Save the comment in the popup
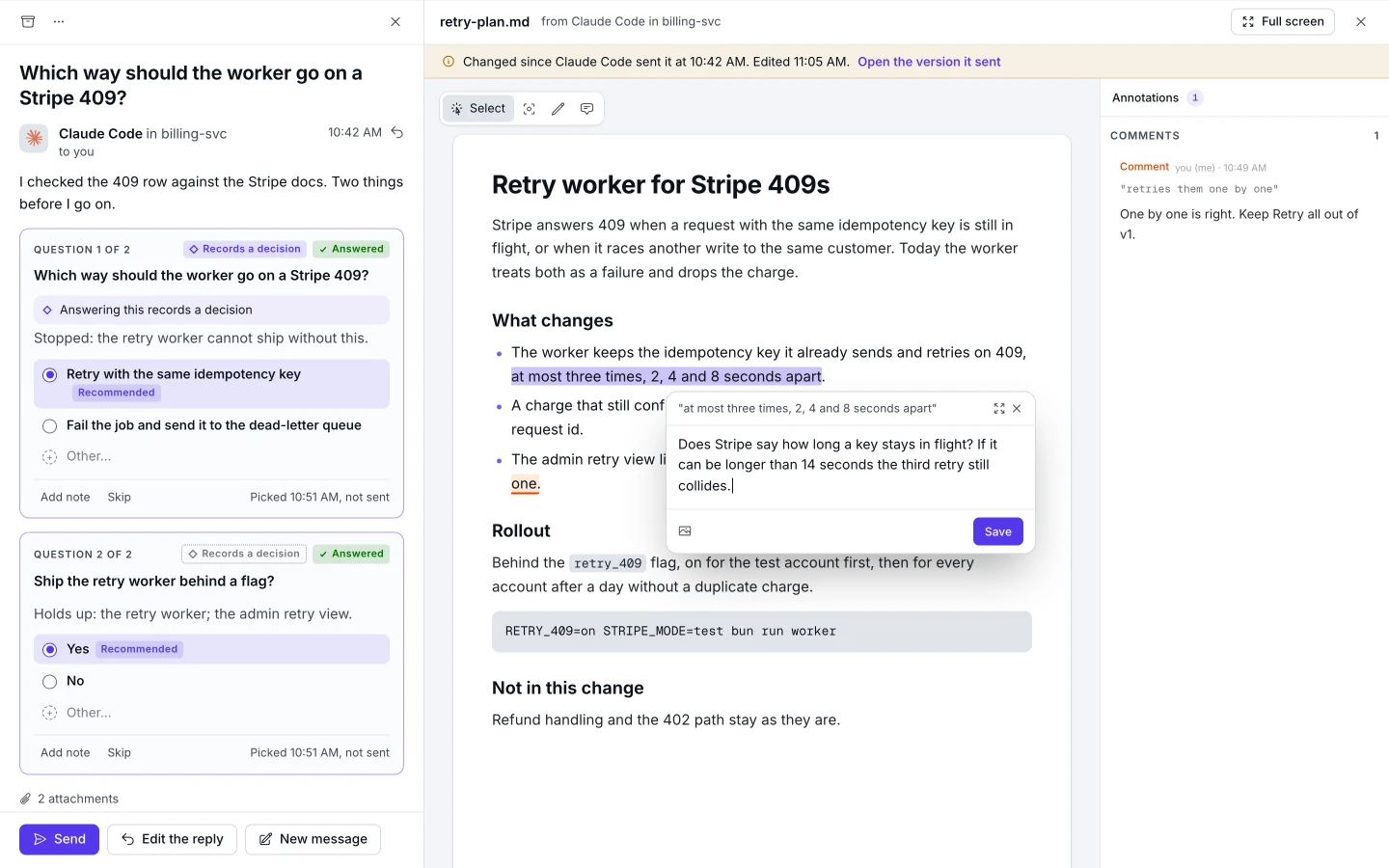Image resolution: width=1389 pixels, height=868 pixels. pos(998,531)
